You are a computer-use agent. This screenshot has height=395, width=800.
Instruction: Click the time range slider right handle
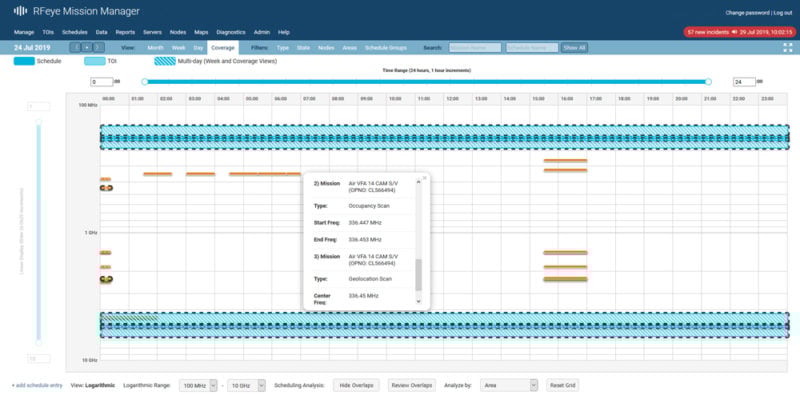click(708, 82)
